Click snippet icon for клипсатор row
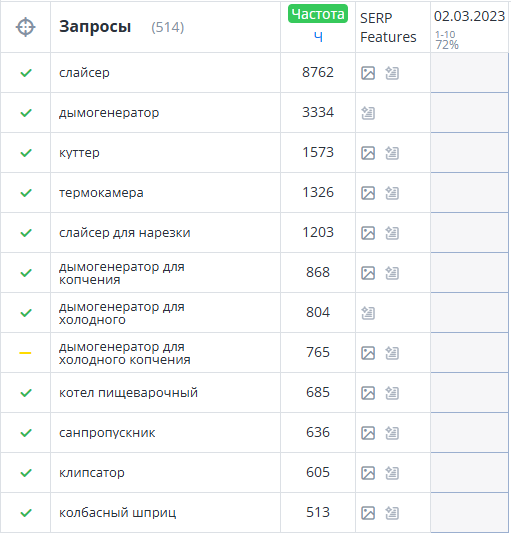The image size is (511, 533). pos(392,473)
